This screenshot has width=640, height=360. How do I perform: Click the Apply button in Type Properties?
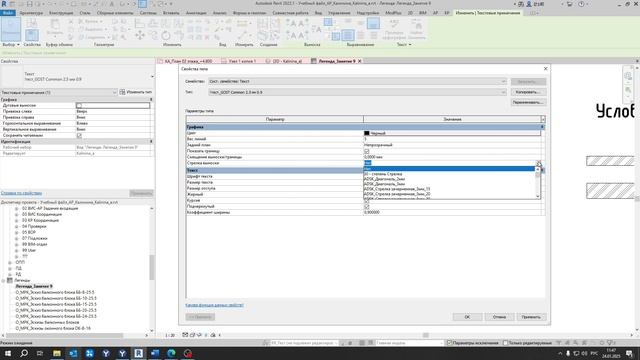531,317
